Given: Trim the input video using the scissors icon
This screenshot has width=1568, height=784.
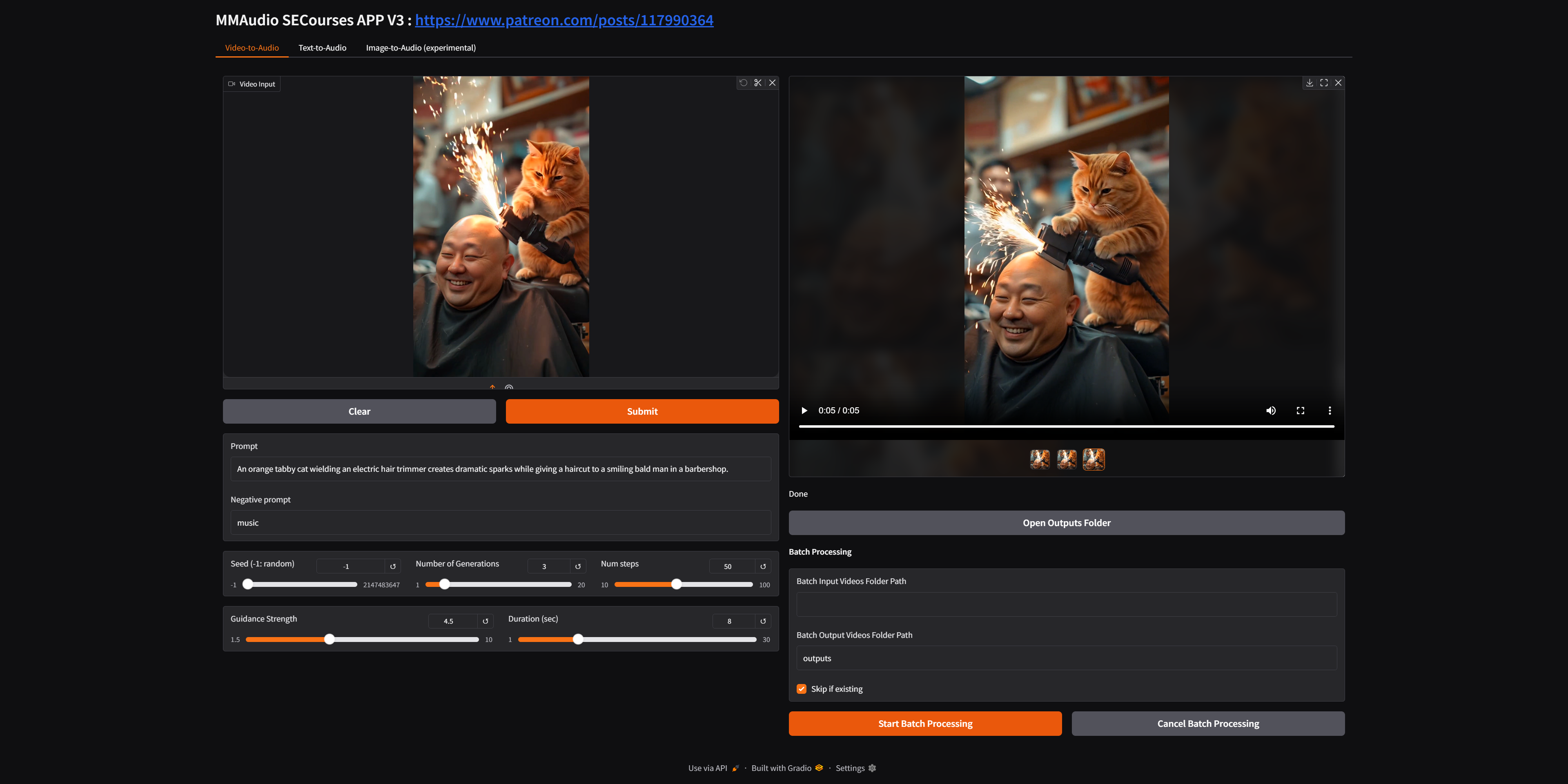Looking at the screenshot, I should 758,83.
